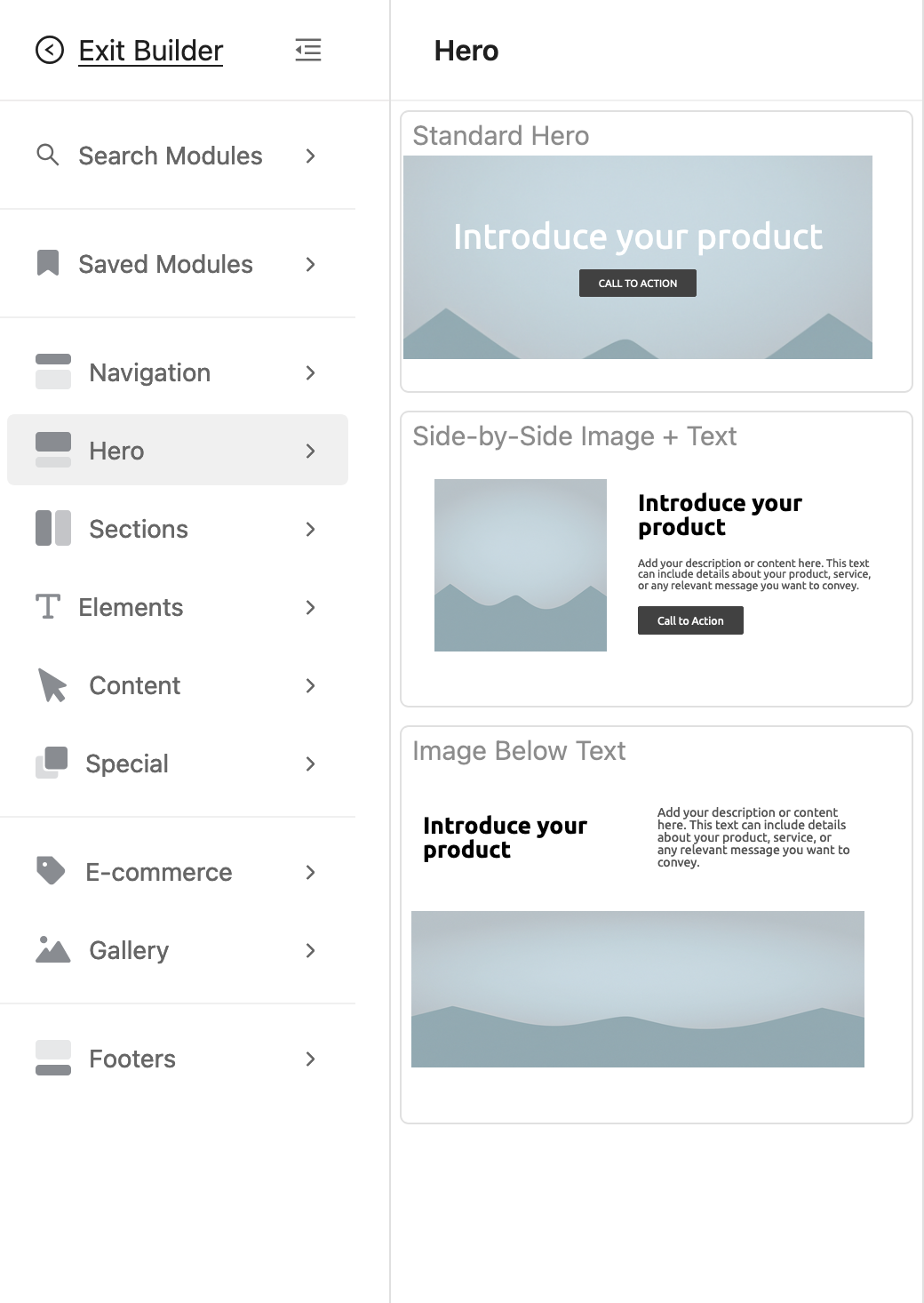The width and height of the screenshot is (924, 1303).
Task: Click the Search Modules magnifier icon
Action: pyautogui.click(x=48, y=155)
